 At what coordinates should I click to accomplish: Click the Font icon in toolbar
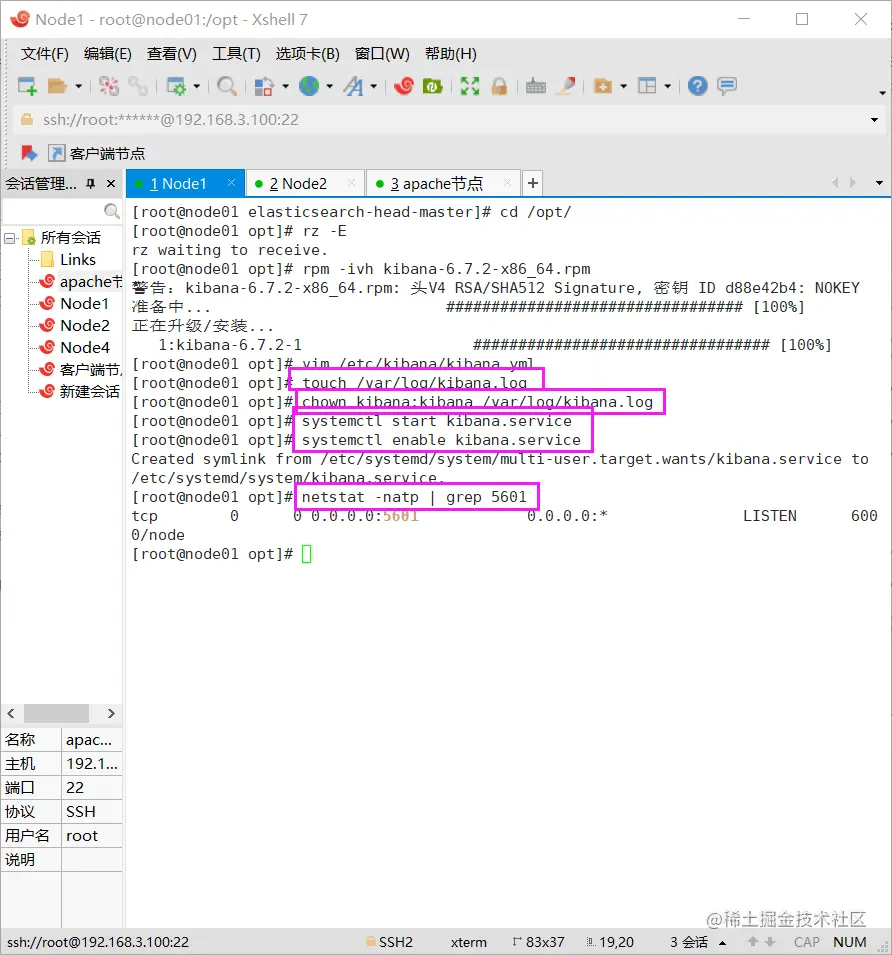coord(353,86)
